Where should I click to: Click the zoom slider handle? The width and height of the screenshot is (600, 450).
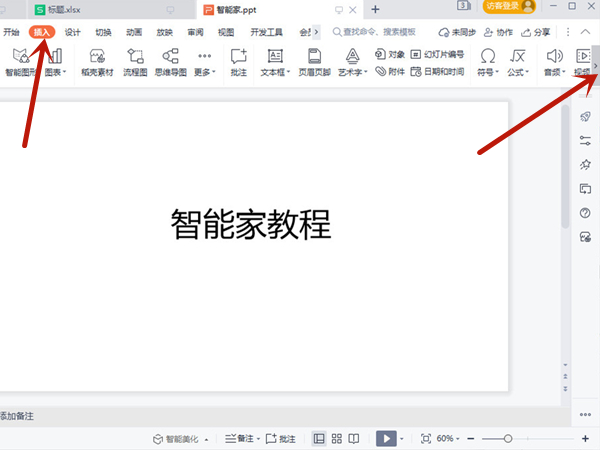[x=508, y=438]
